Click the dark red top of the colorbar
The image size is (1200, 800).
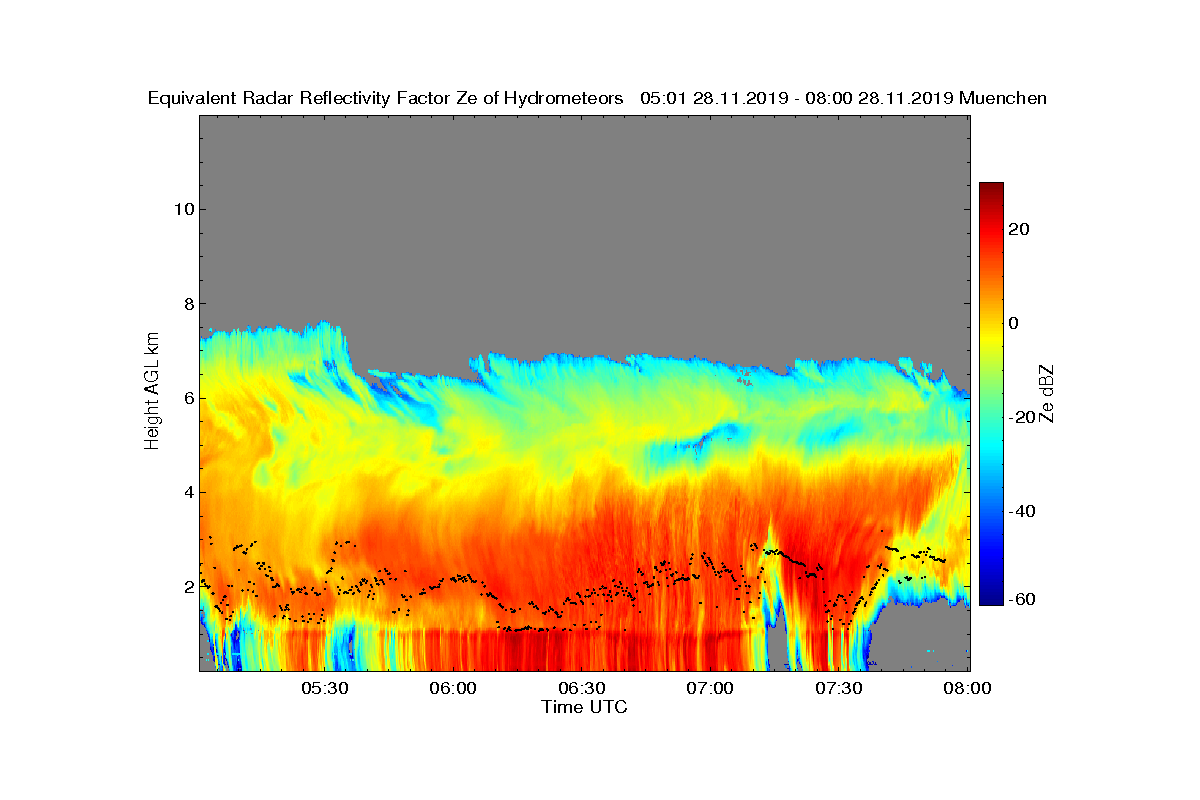tap(991, 188)
